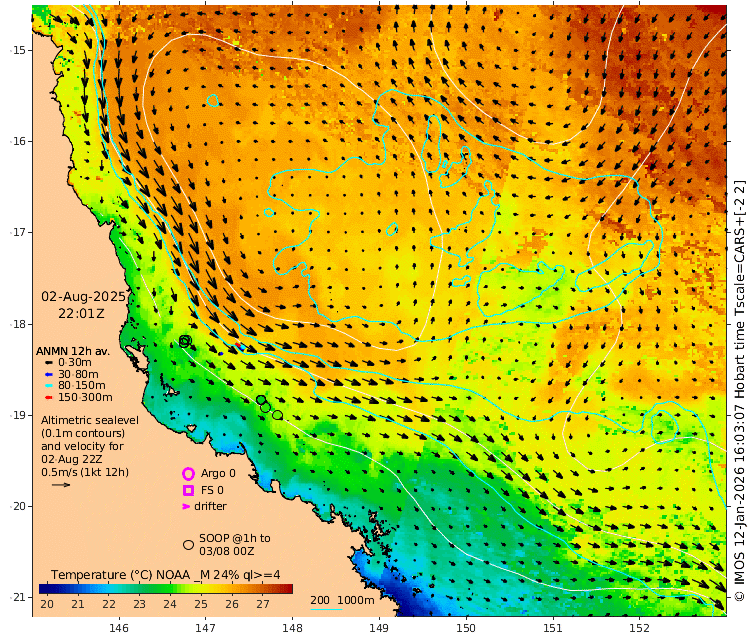The height and width of the screenshot is (640, 750).
Task: Click the color bar tick label 23
Action: (x=139, y=604)
